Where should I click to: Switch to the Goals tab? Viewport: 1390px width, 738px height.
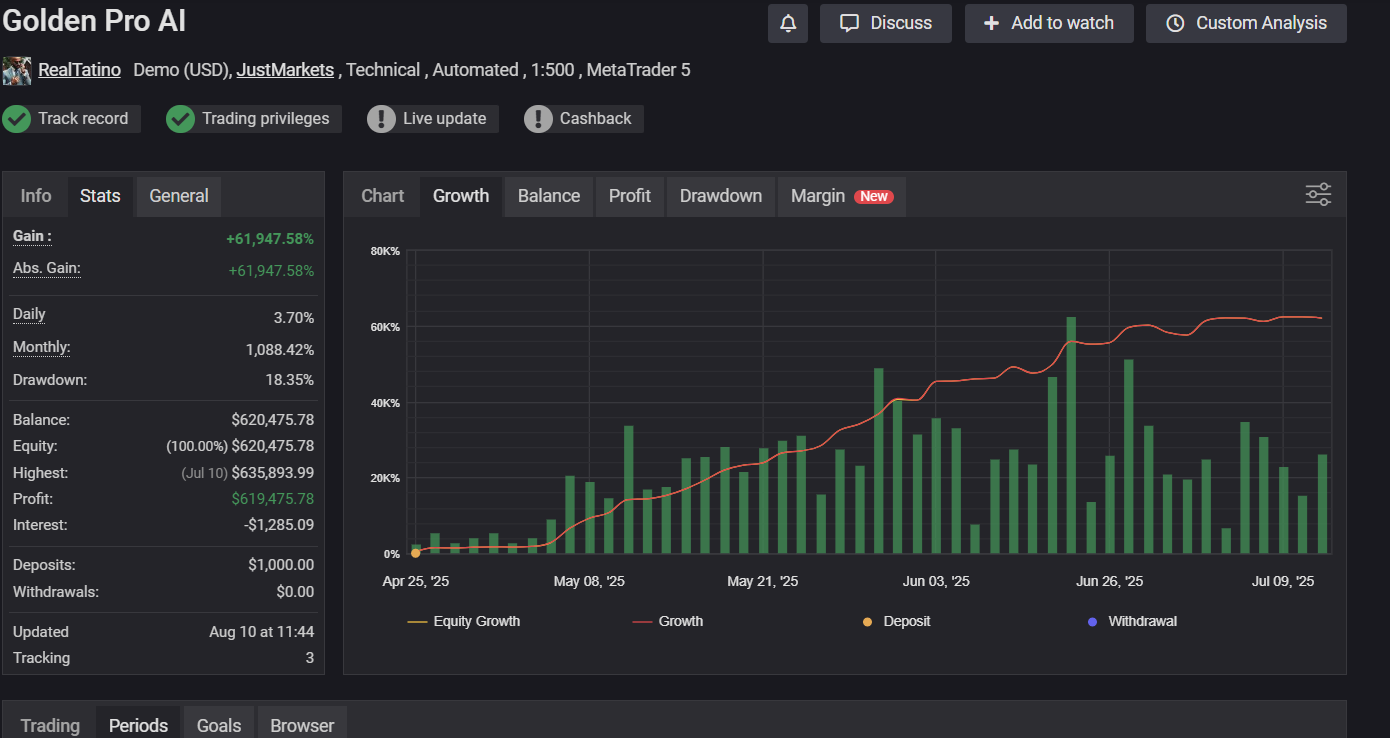click(219, 725)
